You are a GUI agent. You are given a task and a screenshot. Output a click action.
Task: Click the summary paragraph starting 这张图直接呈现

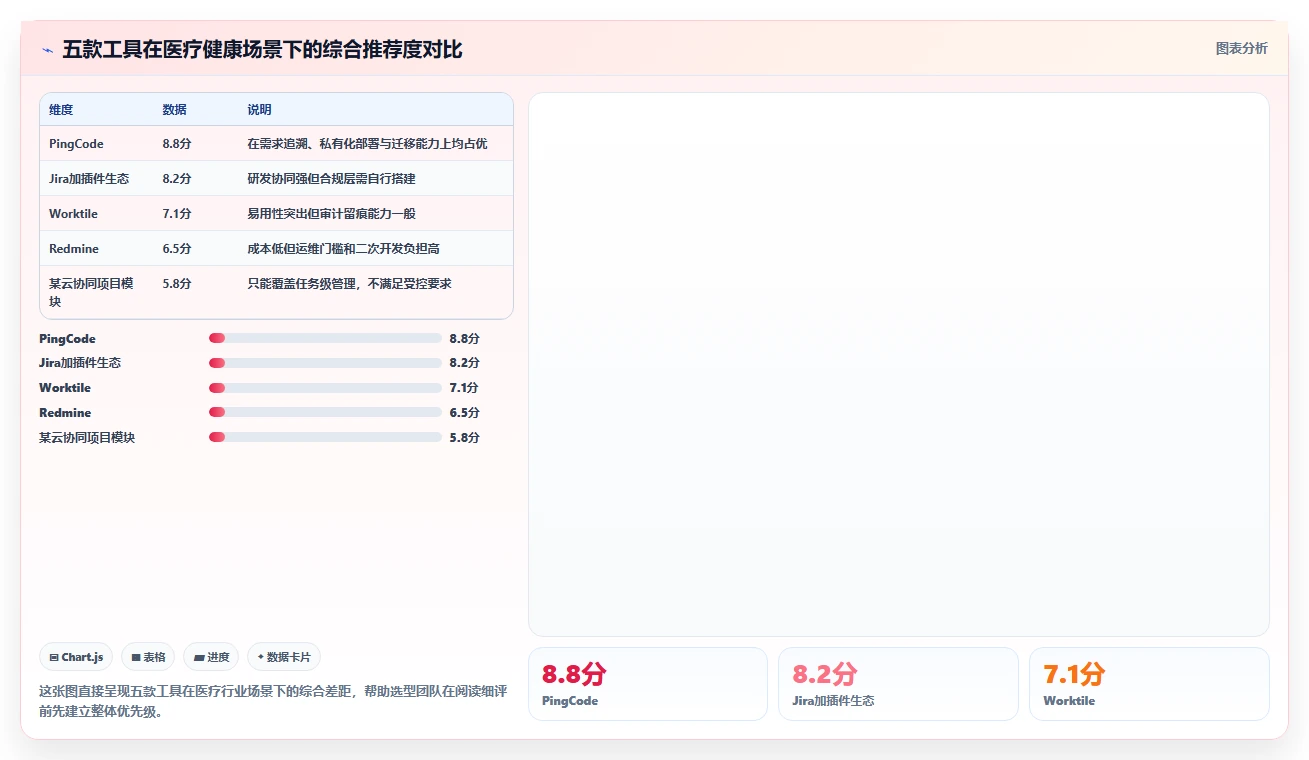pos(273,702)
